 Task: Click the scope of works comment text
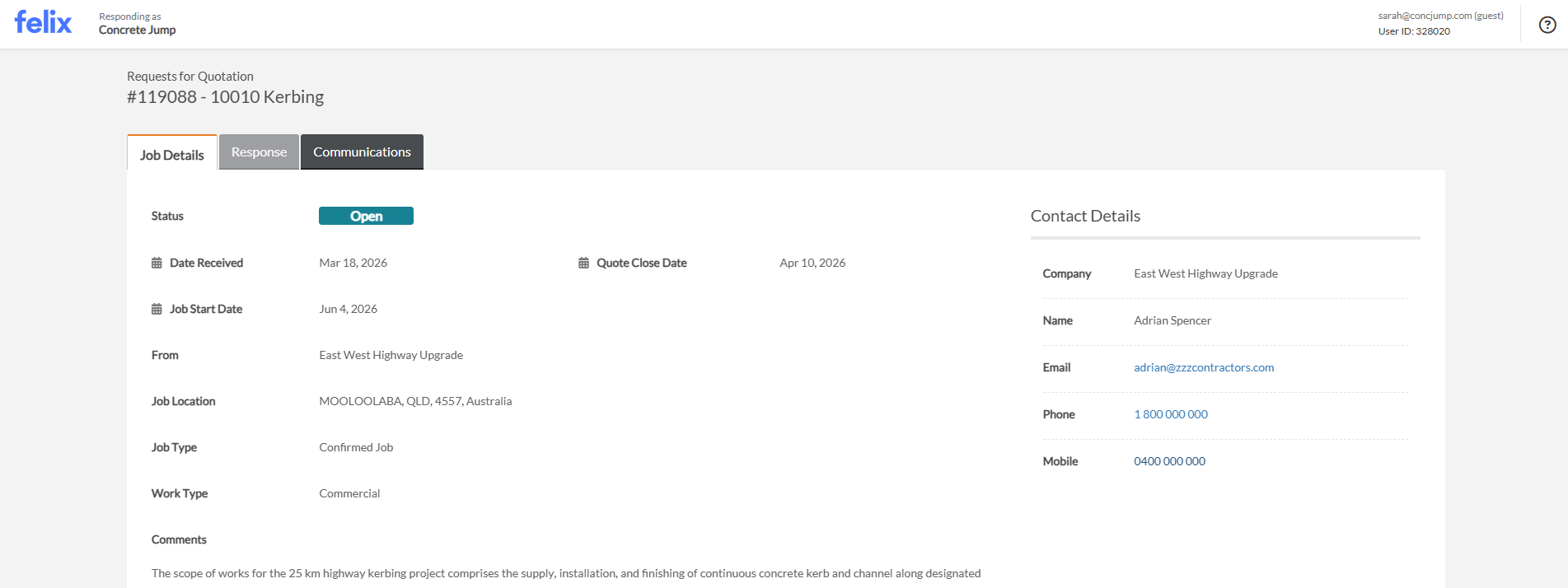coord(565,573)
